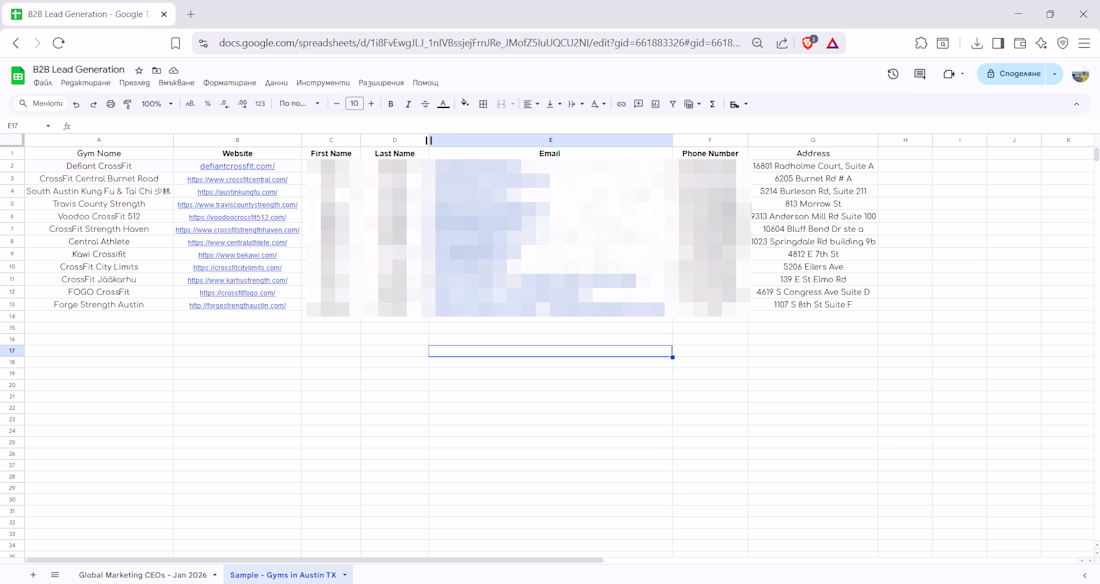Screen dimensions: 1100x584
Task: Insert a link from toolbar
Action: click(x=621, y=104)
